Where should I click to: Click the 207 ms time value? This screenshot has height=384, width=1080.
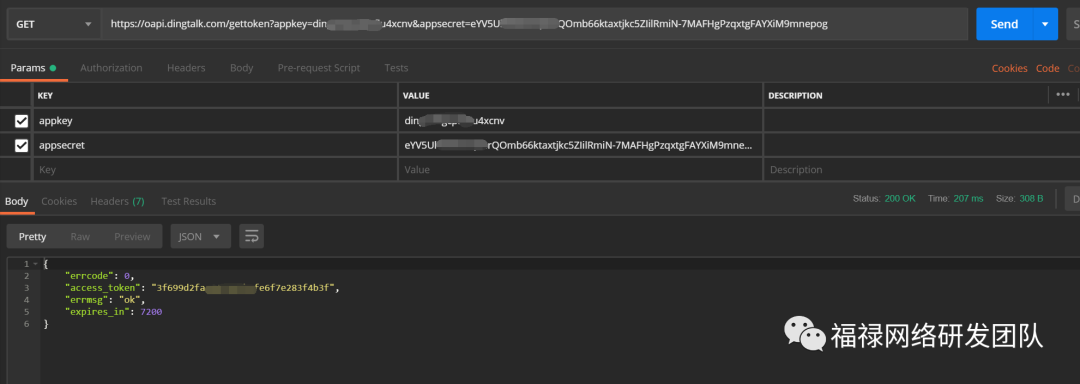pos(968,198)
